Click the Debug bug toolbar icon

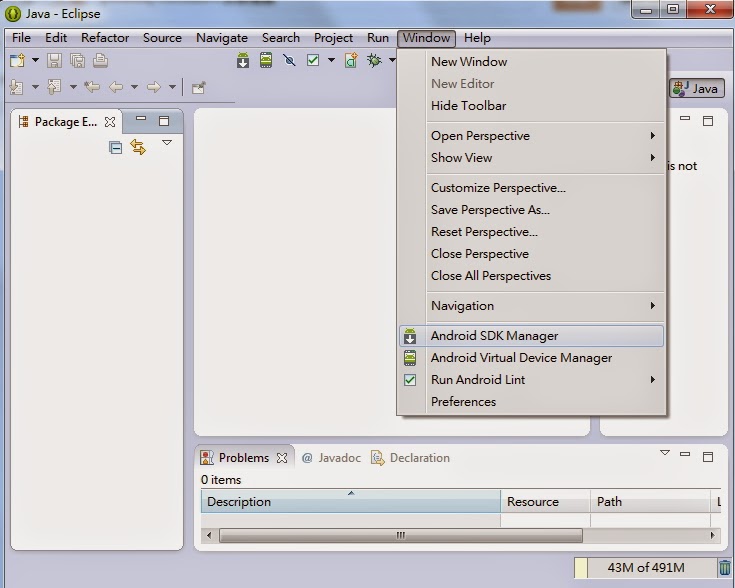pyautogui.click(x=374, y=60)
